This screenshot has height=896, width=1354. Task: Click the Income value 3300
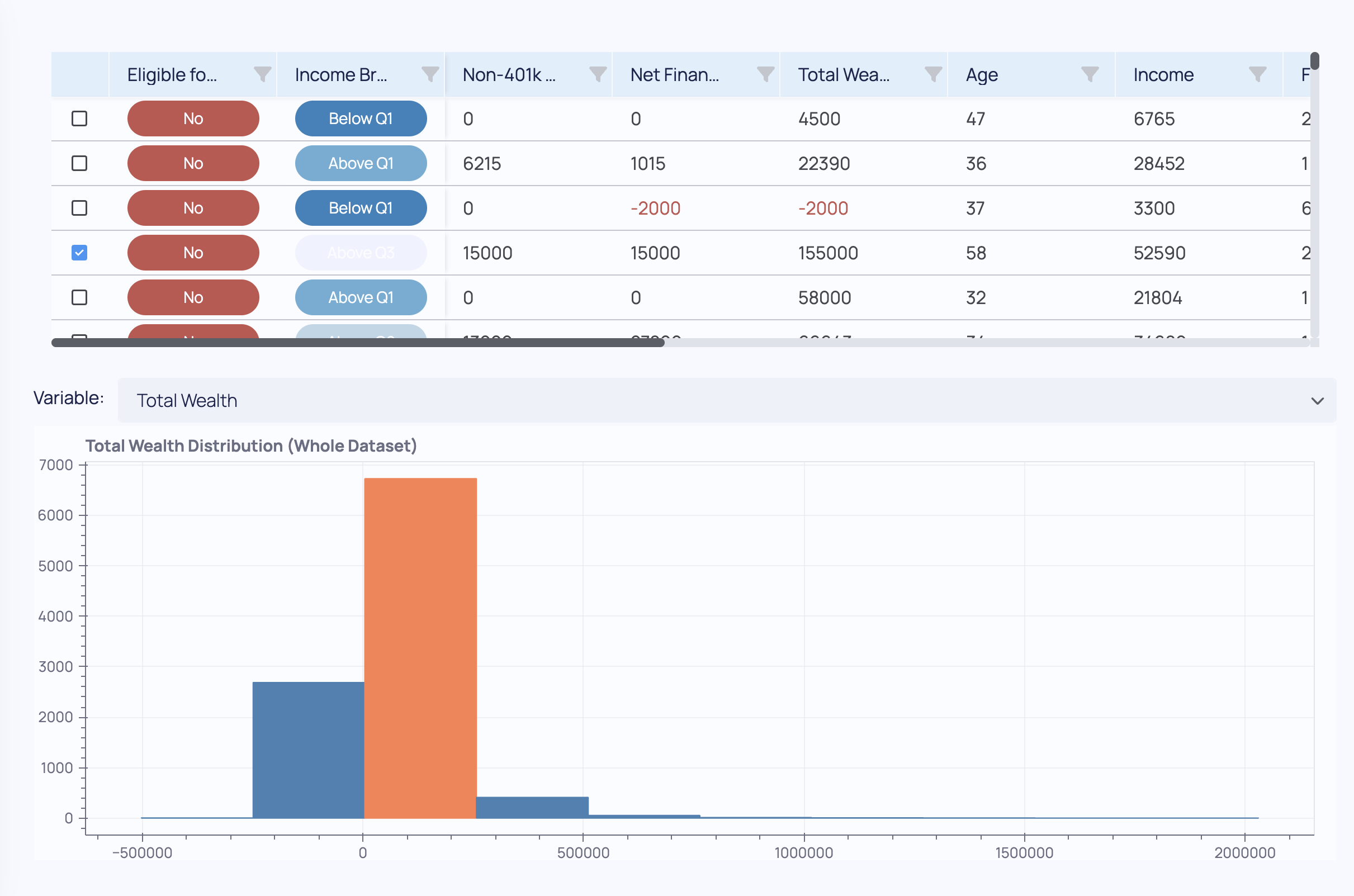pyautogui.click(x=1154, y=208)
